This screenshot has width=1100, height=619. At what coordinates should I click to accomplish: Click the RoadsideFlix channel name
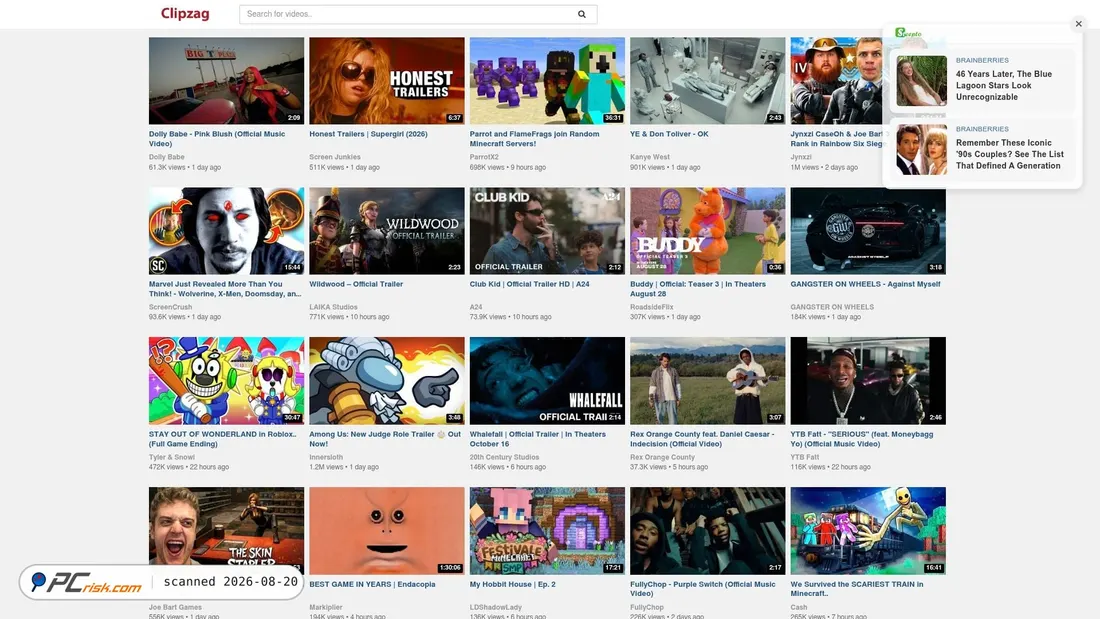652,307
